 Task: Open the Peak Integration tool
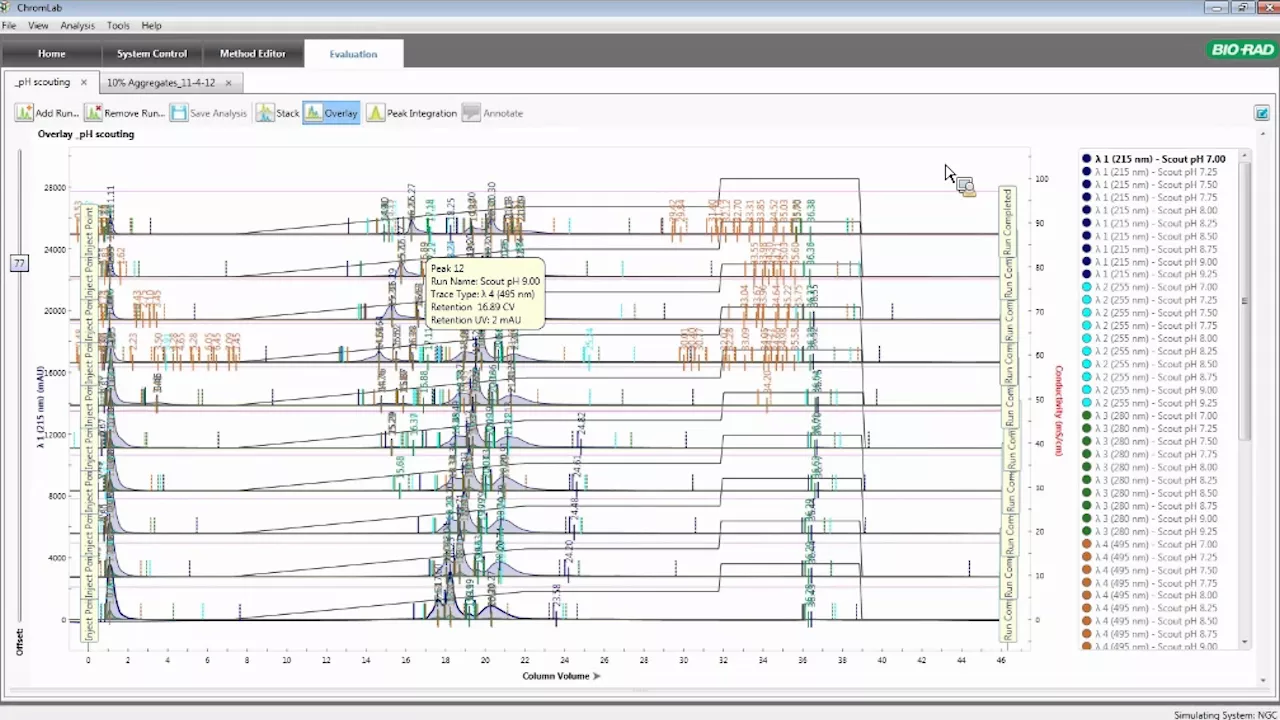click(x=411, y=113)
